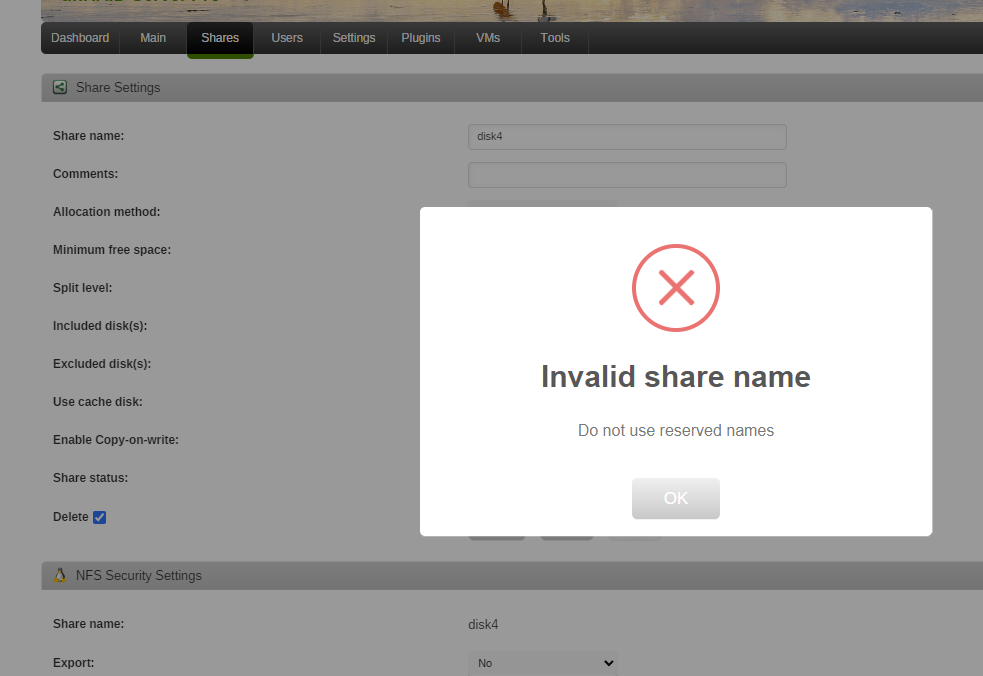The image size is (983, 676).
Task: Click the red X error icon
Action: click(675, 288)
